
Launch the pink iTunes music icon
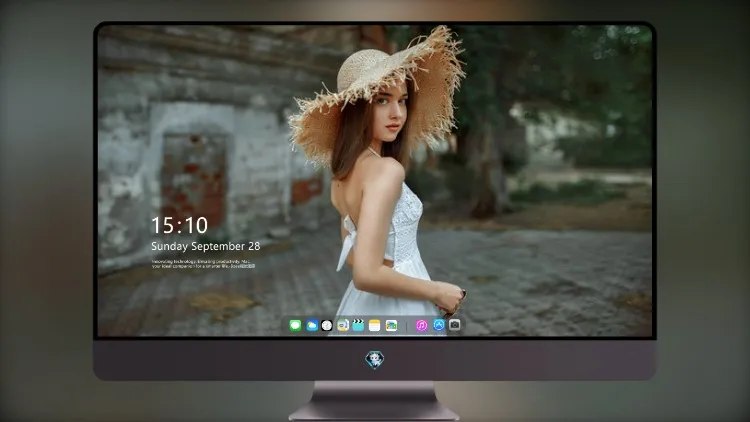pyautogui.click(x=421, y=325)
